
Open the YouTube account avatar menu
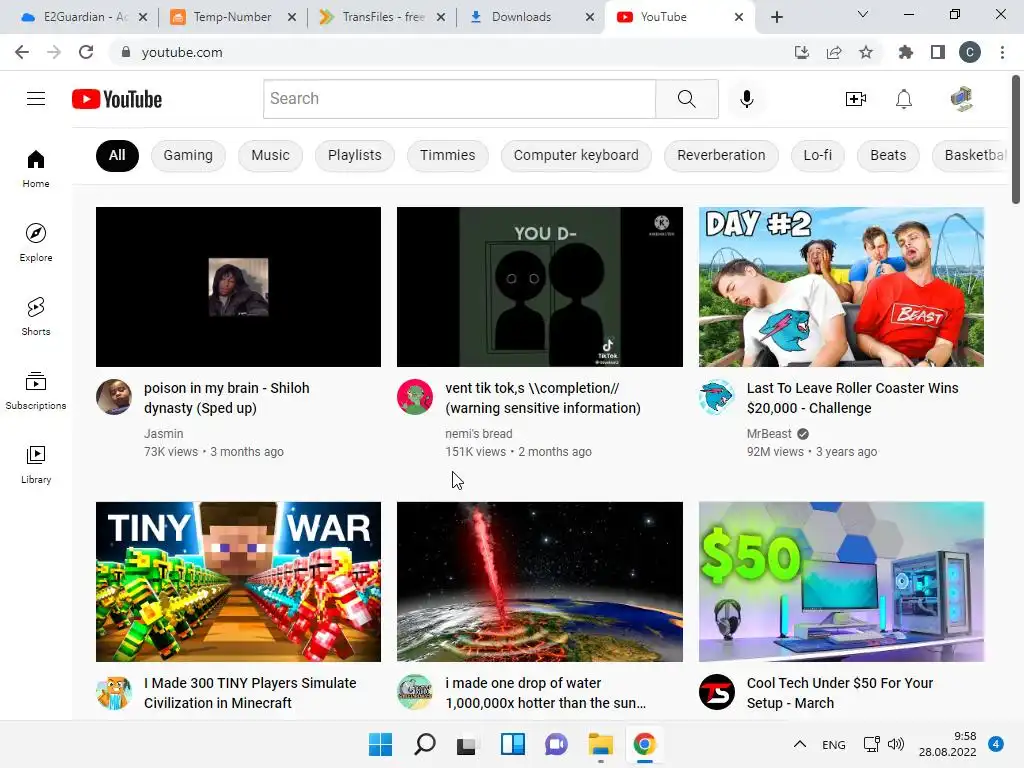[x=961, y=99]
